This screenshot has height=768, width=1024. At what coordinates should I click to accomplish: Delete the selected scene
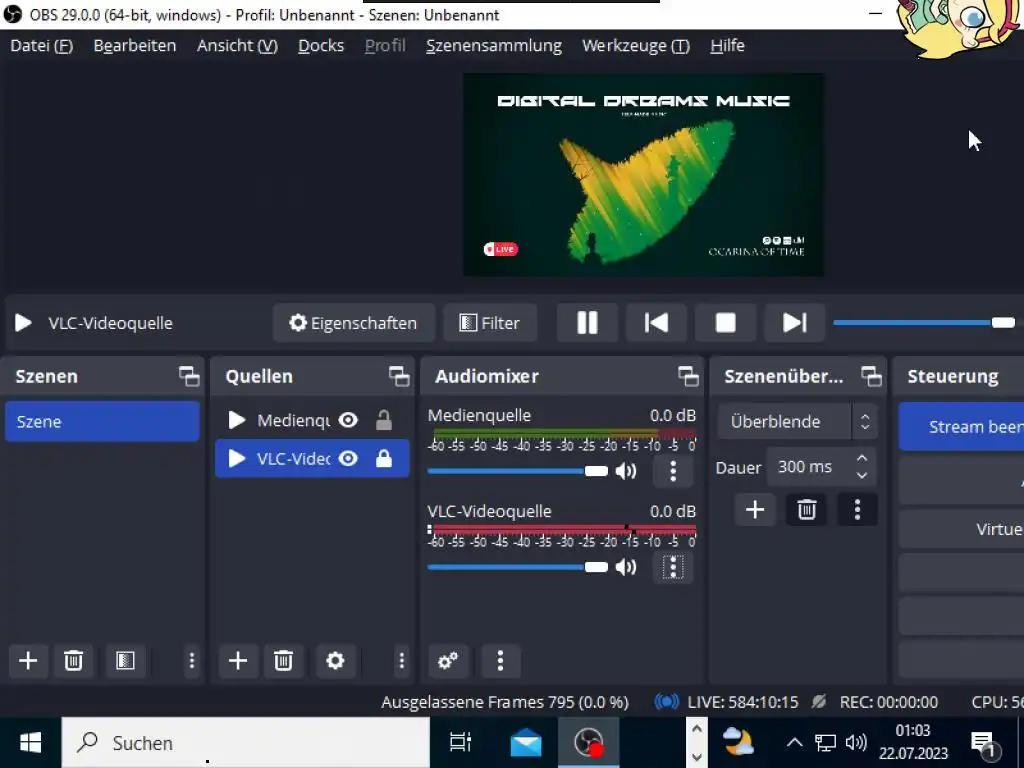pyautogui.click(x=74, y=661)
